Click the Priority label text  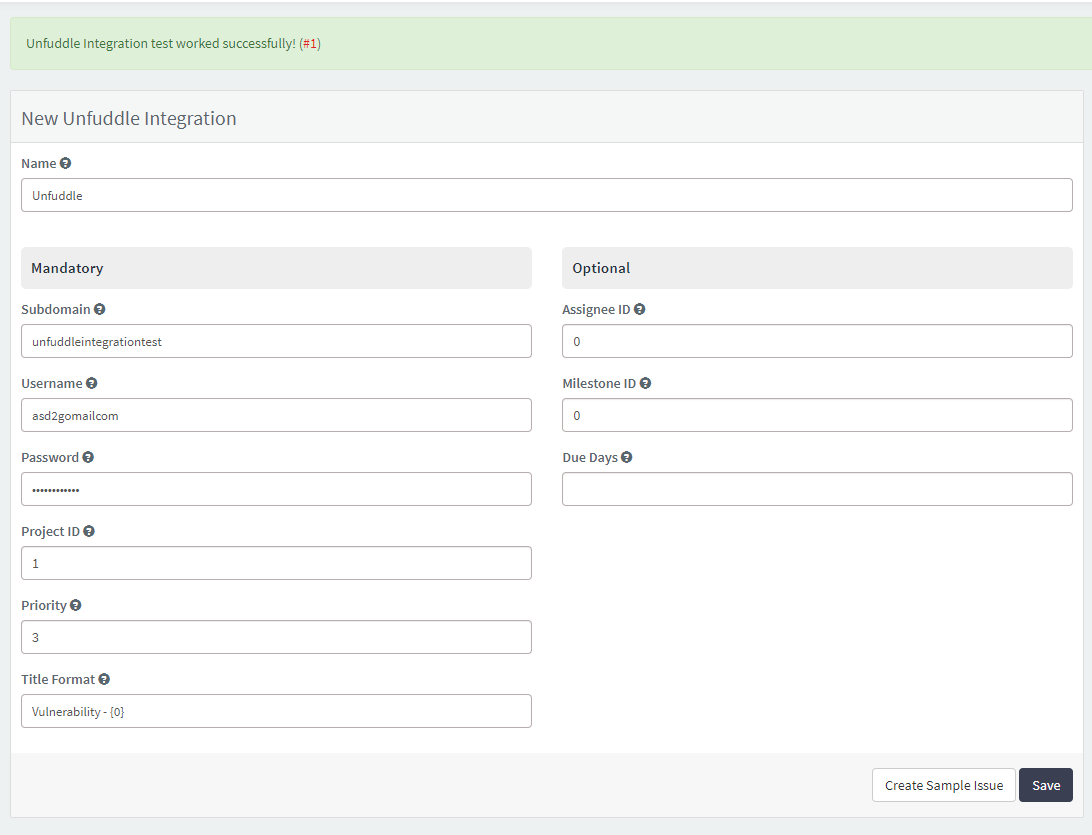point(44,605)
